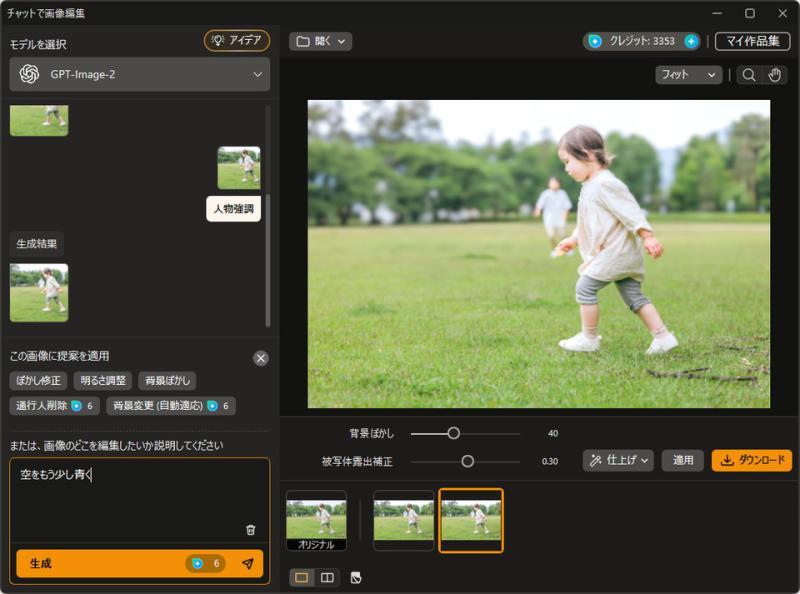Click the before/after compare icon

point(356,578)
